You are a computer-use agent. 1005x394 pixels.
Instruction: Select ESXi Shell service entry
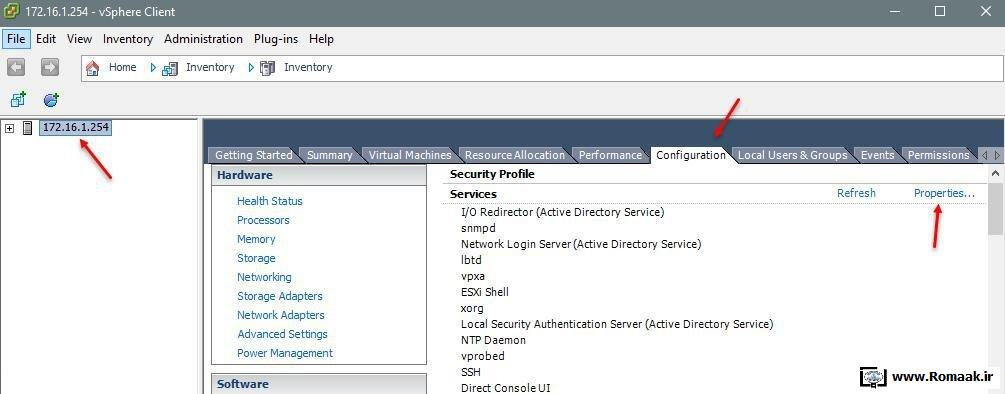(485, 292)
